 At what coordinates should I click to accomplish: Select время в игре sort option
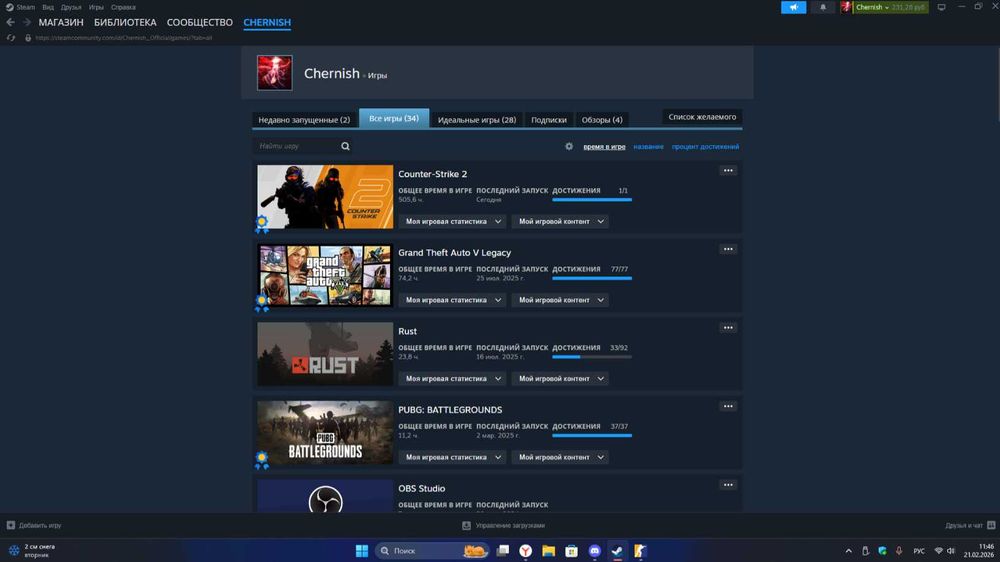(604, 147)
